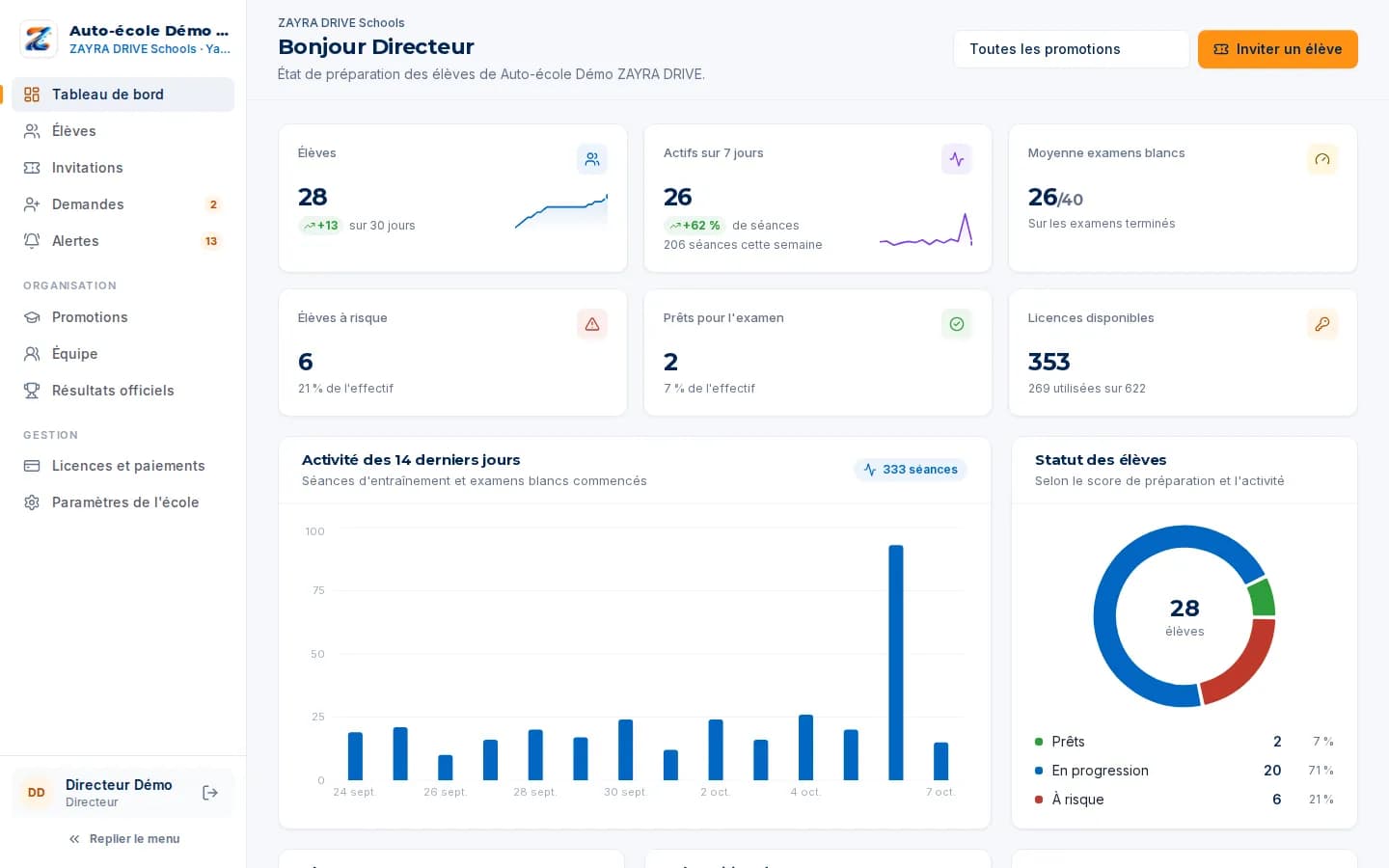Click the Replier le menu chevrons icon
Image resolution: width=1389 pixels, height=868 pixels.
[74, 839]
